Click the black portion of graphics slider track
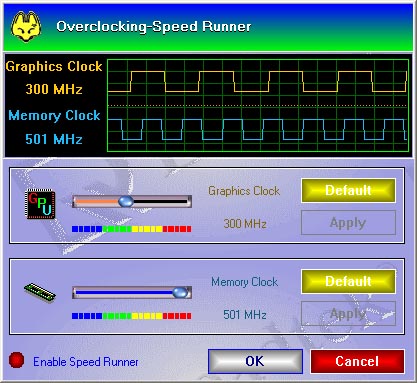417x383 pixels. 161,201
